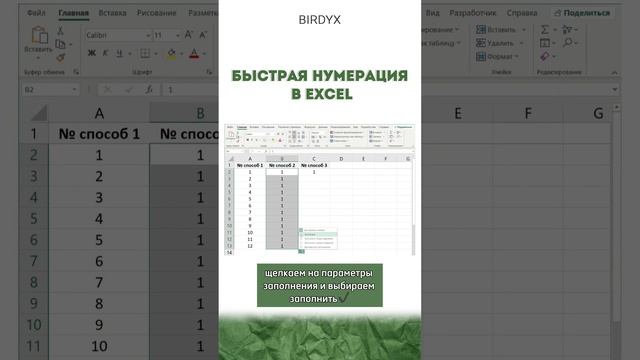Click the vertical scrollbar up arrow
The image size is (640, 360).
(616, 107)
